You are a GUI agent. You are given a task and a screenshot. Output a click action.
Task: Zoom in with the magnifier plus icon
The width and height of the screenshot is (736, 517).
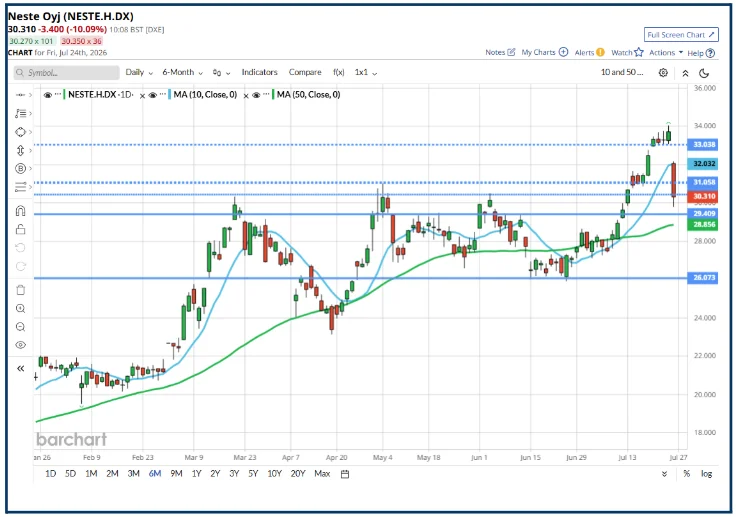pos(20,309)
